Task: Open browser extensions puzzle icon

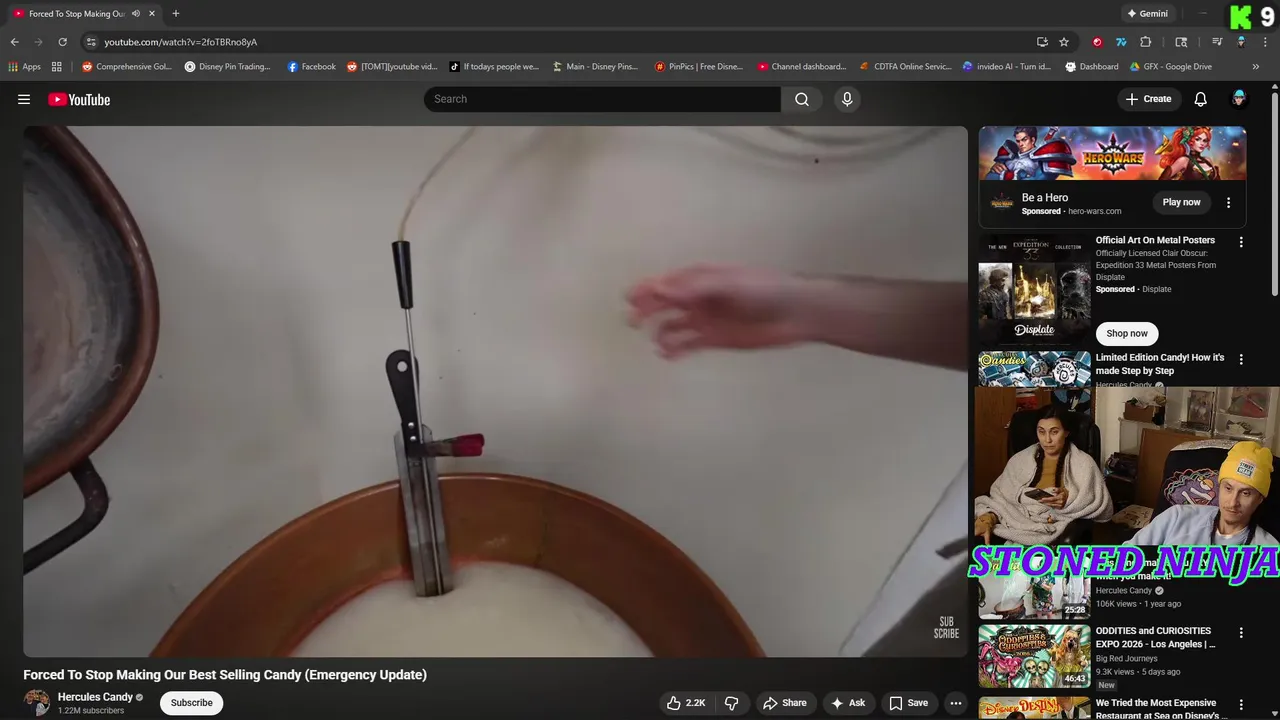Action: (x=1146, y=42)
